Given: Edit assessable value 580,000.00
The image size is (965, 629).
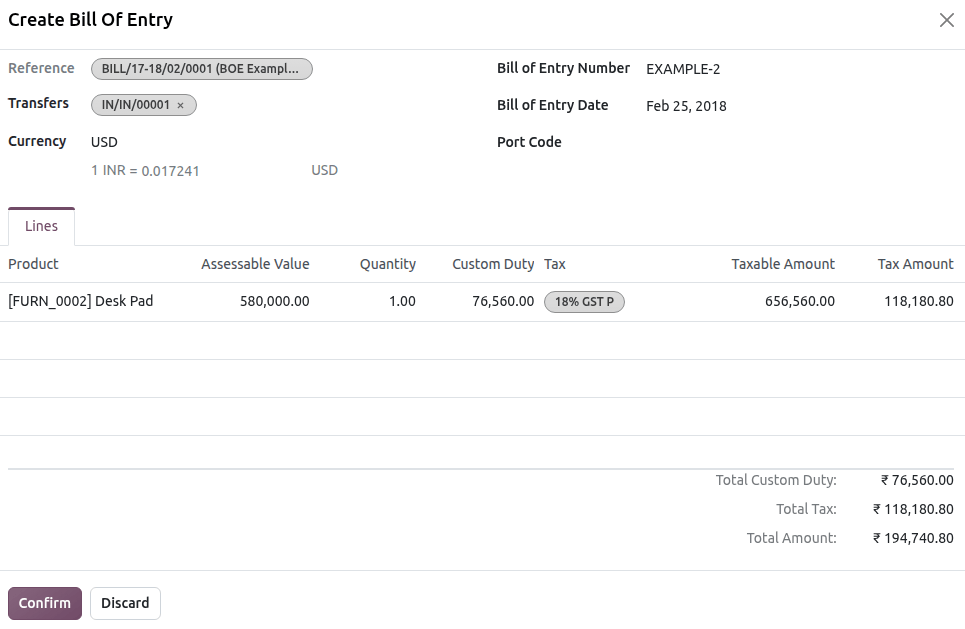Looking at the screenshot, I should tap(274, 302).
